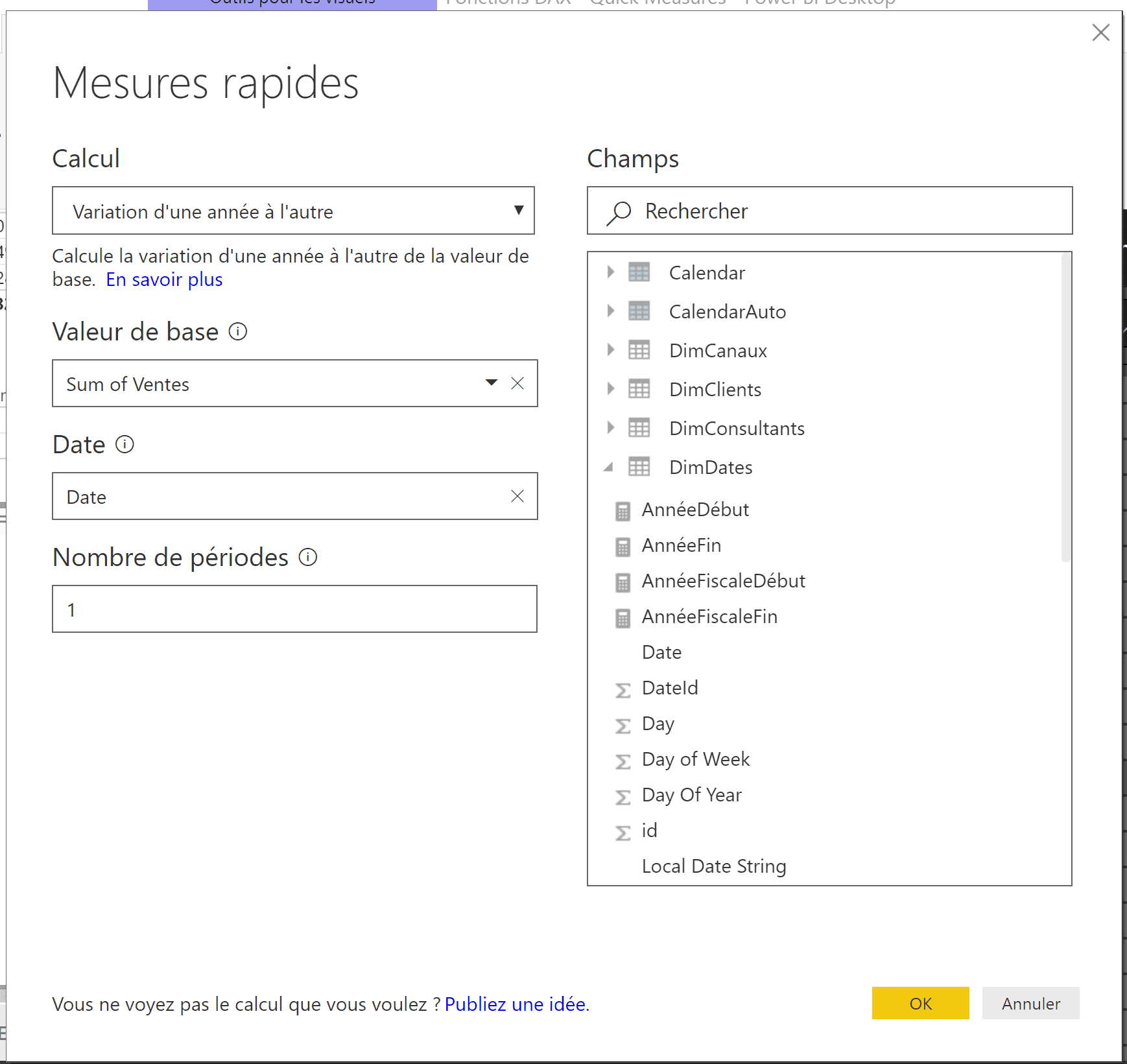Expand the Calendar table node
The width and height of the screenshot is (1127, 1064).
click(610, 272)
